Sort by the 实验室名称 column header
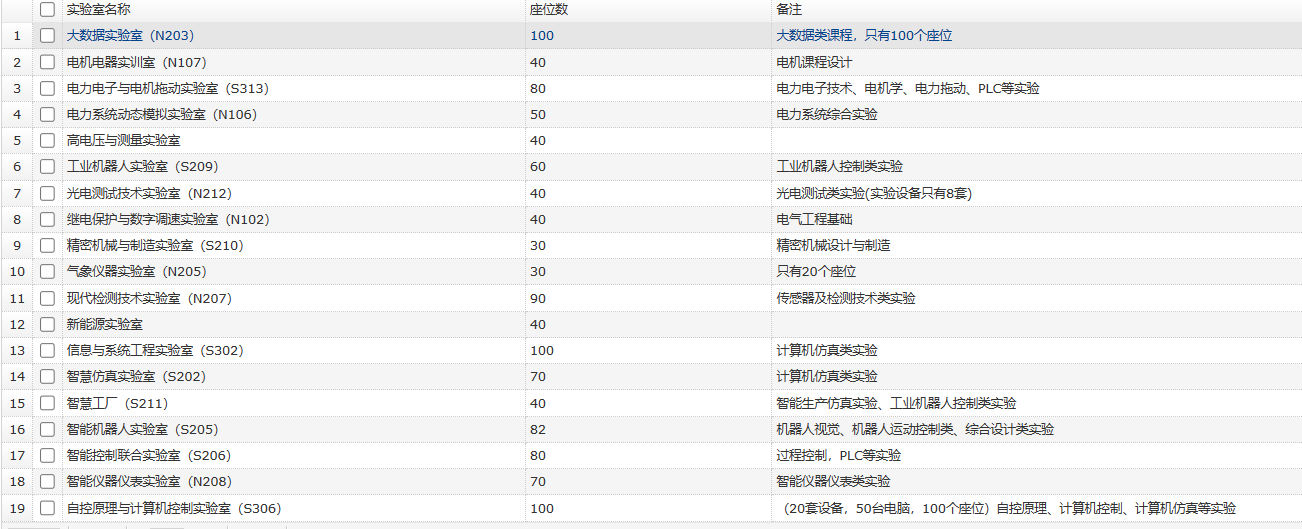1302x529 pixels. pyautogui.click(x=98, y=9)
